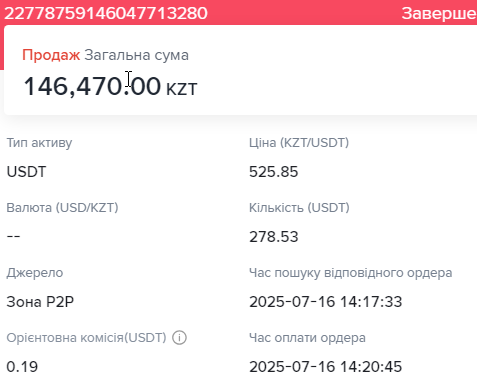Click the Тип активу label
Viewport: 477px width, 387px height.
coord(39,143)
